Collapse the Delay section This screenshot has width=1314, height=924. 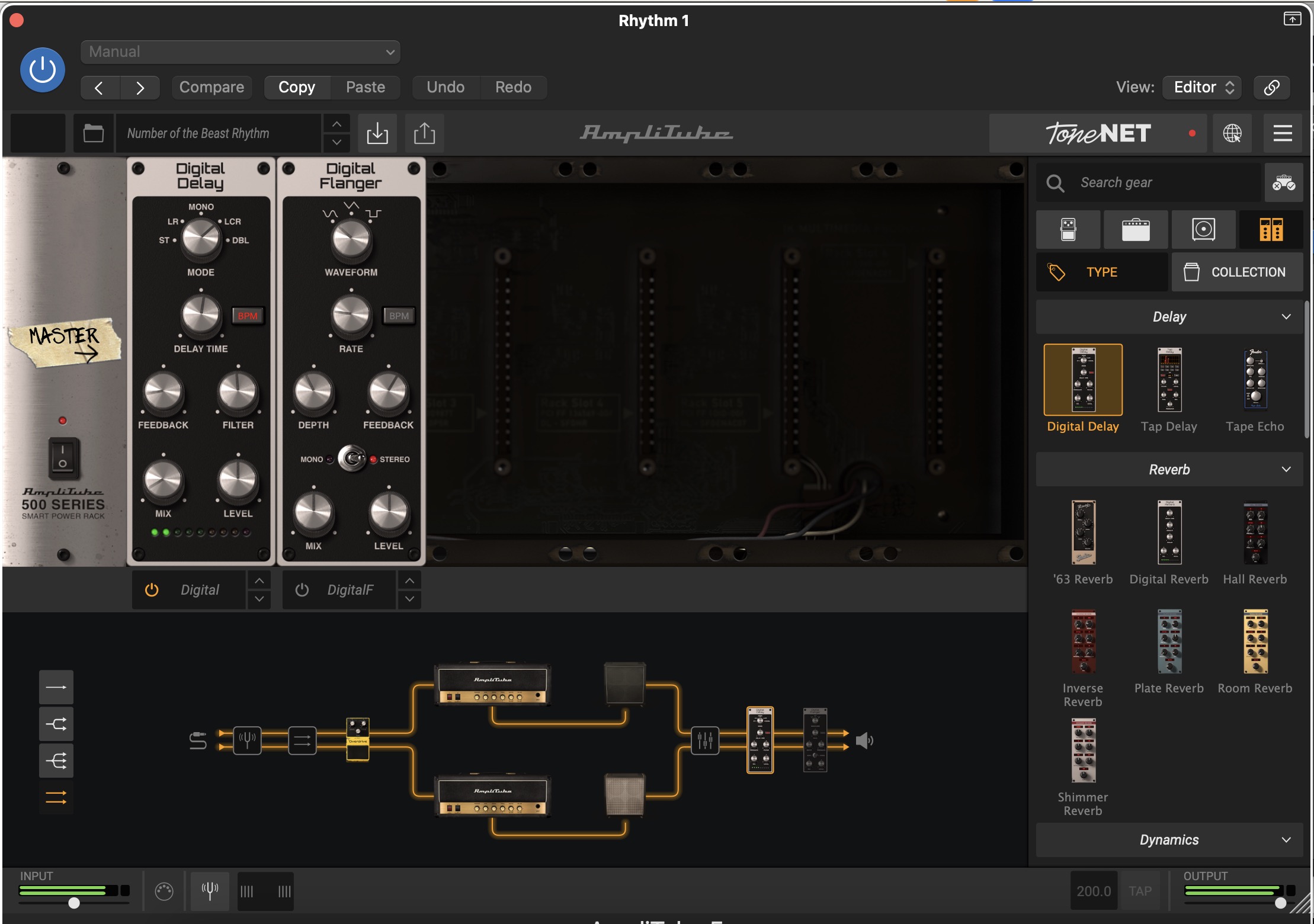1169,317
